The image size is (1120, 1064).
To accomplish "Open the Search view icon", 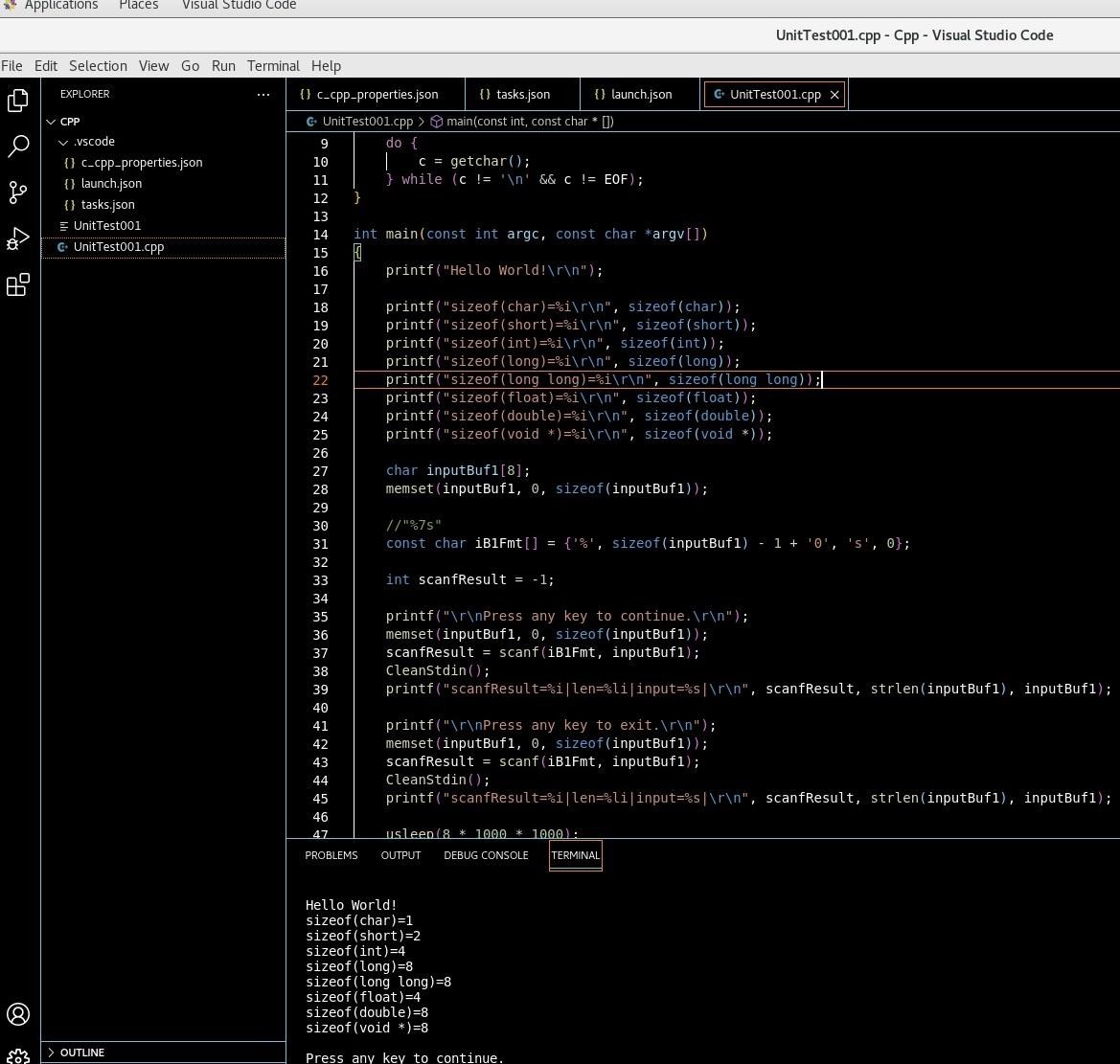I will pos(18,146).
